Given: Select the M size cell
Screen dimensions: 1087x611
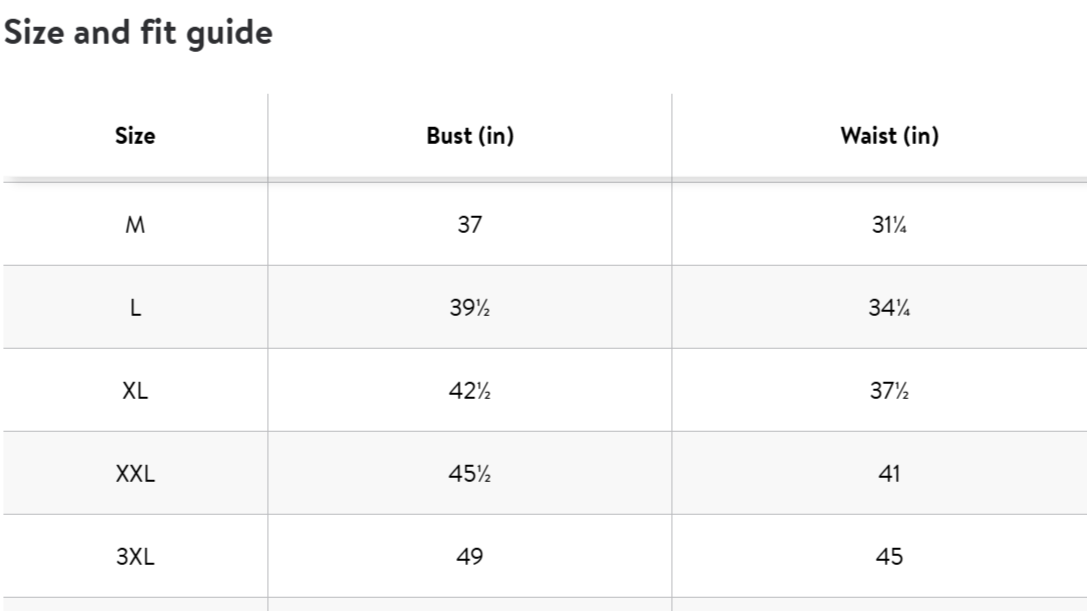Looking at the screenshot, I should [x=135, y=224].
